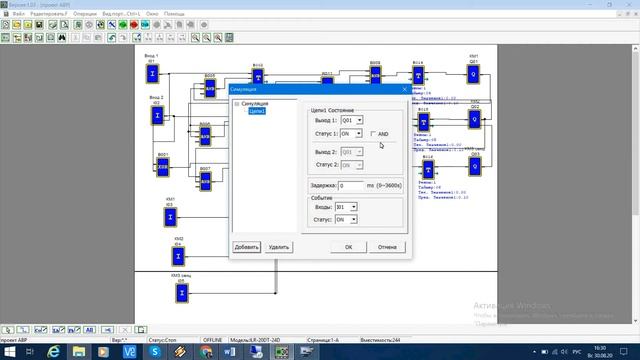Open the Windows Start menu
Screen dimensions: 640x360
tap(9, 352)
